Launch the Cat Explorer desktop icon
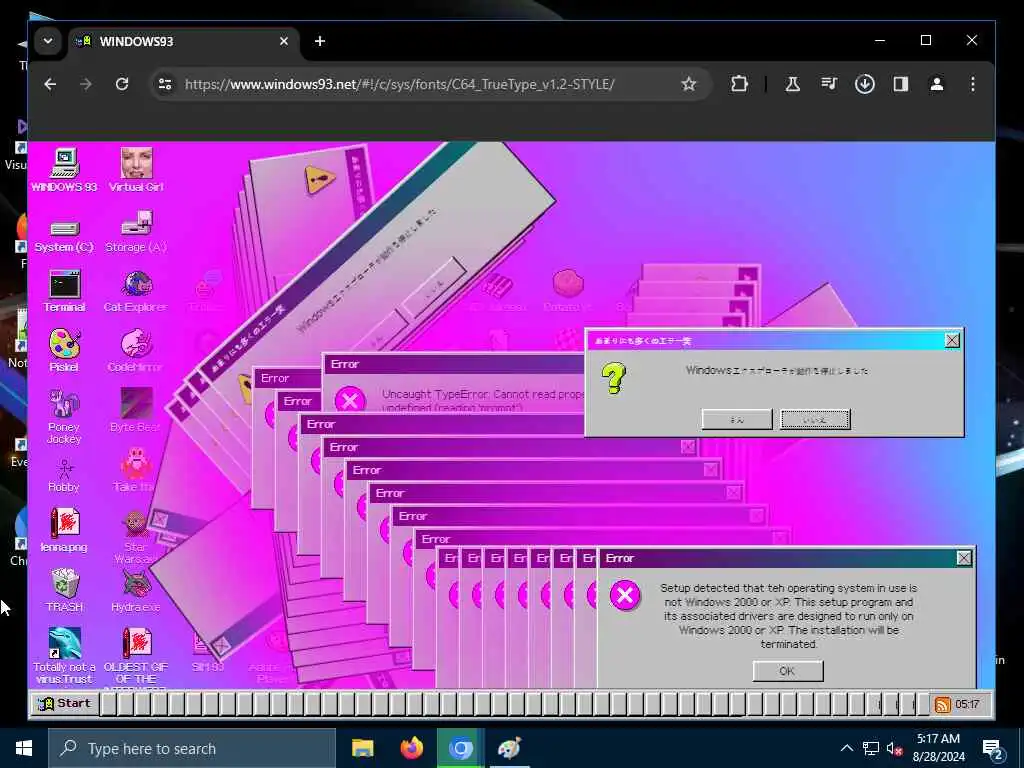1024x768 pixels. [x=136, y=292]
